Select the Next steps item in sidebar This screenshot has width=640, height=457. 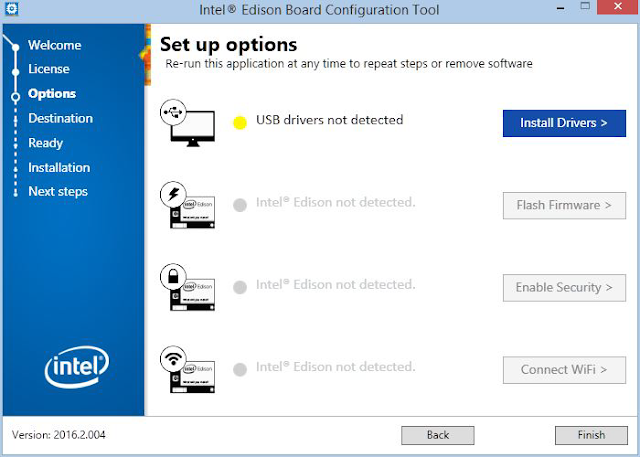[x=58, y=192]
